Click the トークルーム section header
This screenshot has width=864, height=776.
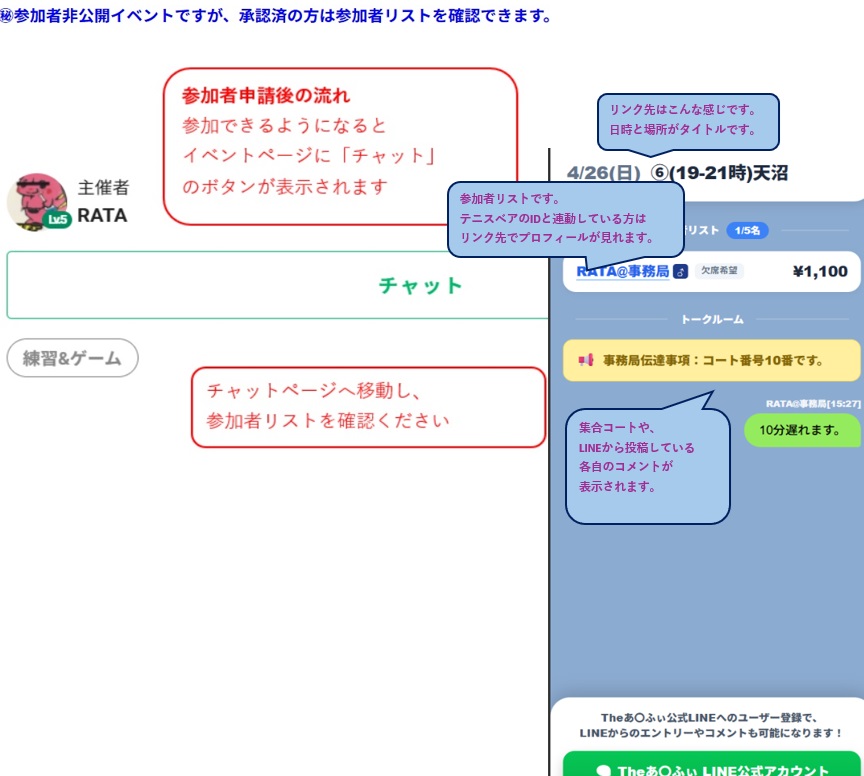pos(711,319)
